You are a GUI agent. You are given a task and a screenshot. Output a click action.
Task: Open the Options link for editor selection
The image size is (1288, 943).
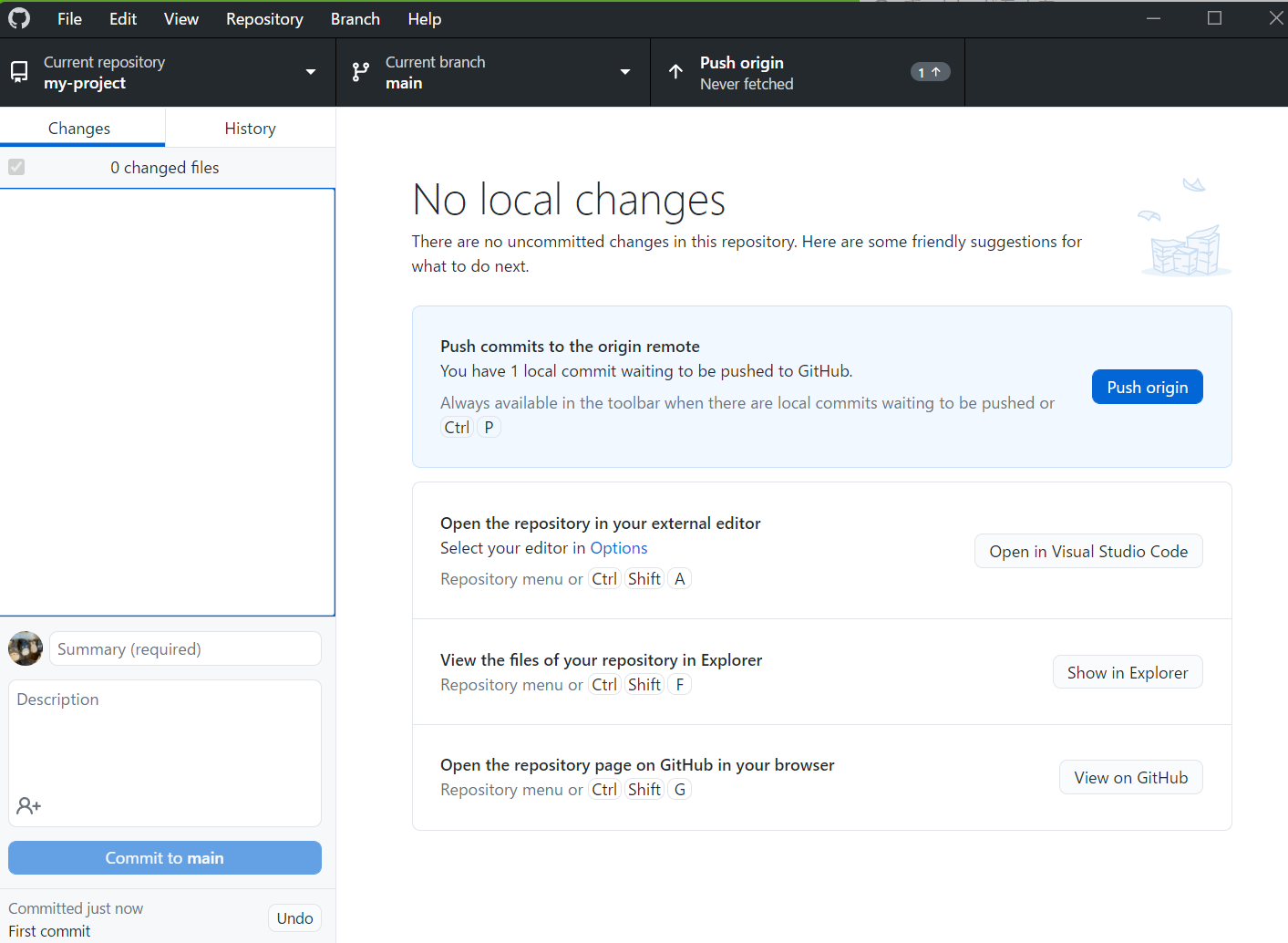tap(619, 547)
